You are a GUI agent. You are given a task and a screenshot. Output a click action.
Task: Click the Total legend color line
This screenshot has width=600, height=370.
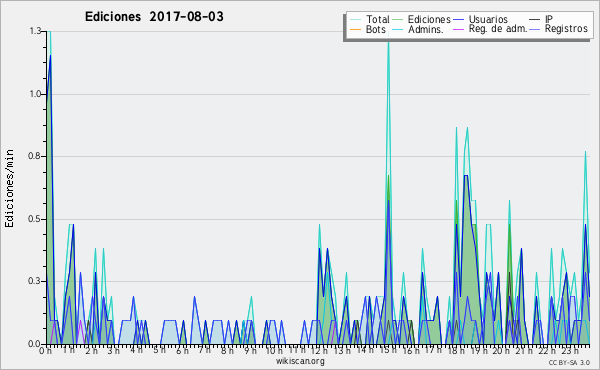(x=355, y=20)
